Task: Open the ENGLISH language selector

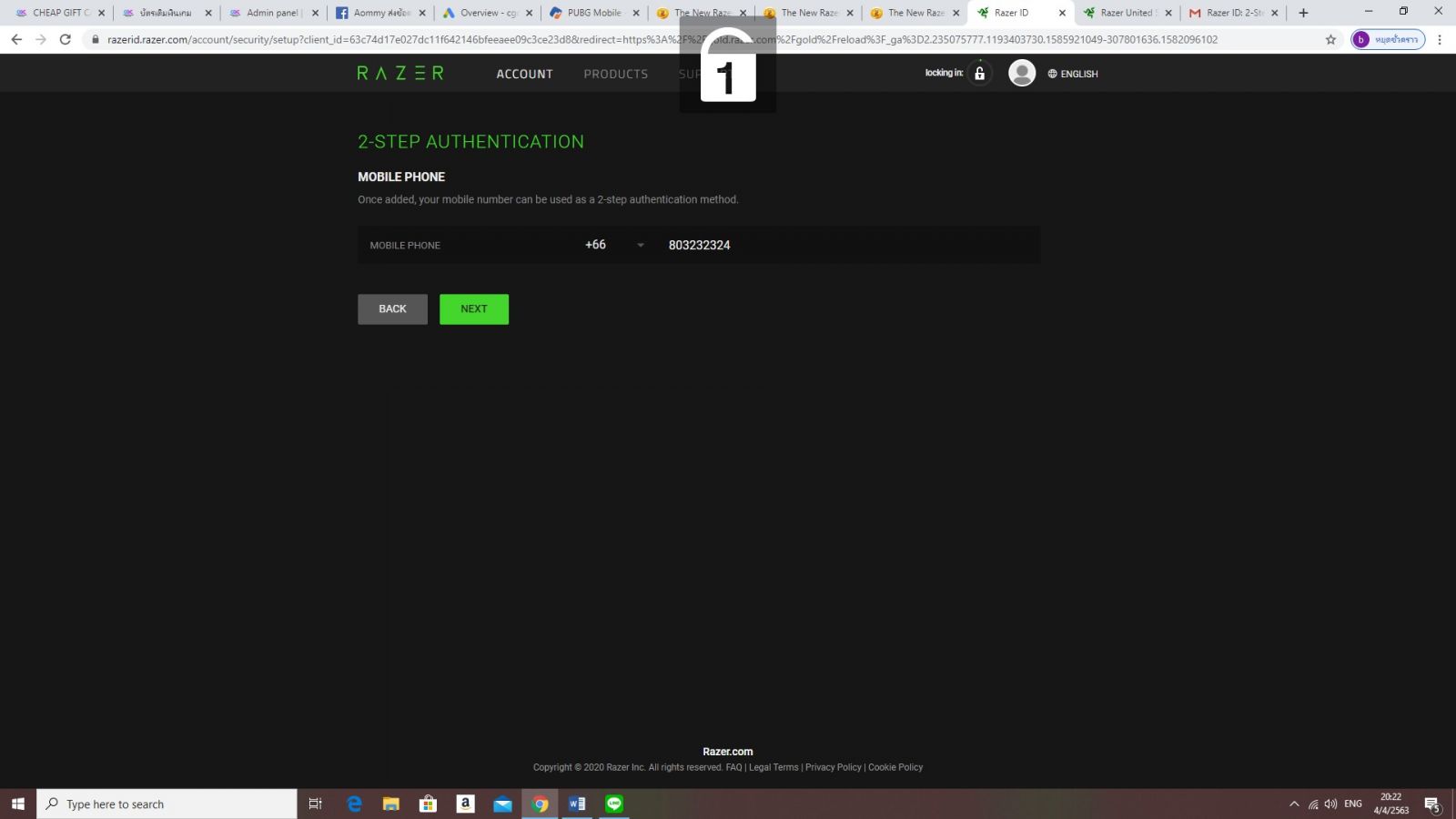Action: pos(1073,74)
